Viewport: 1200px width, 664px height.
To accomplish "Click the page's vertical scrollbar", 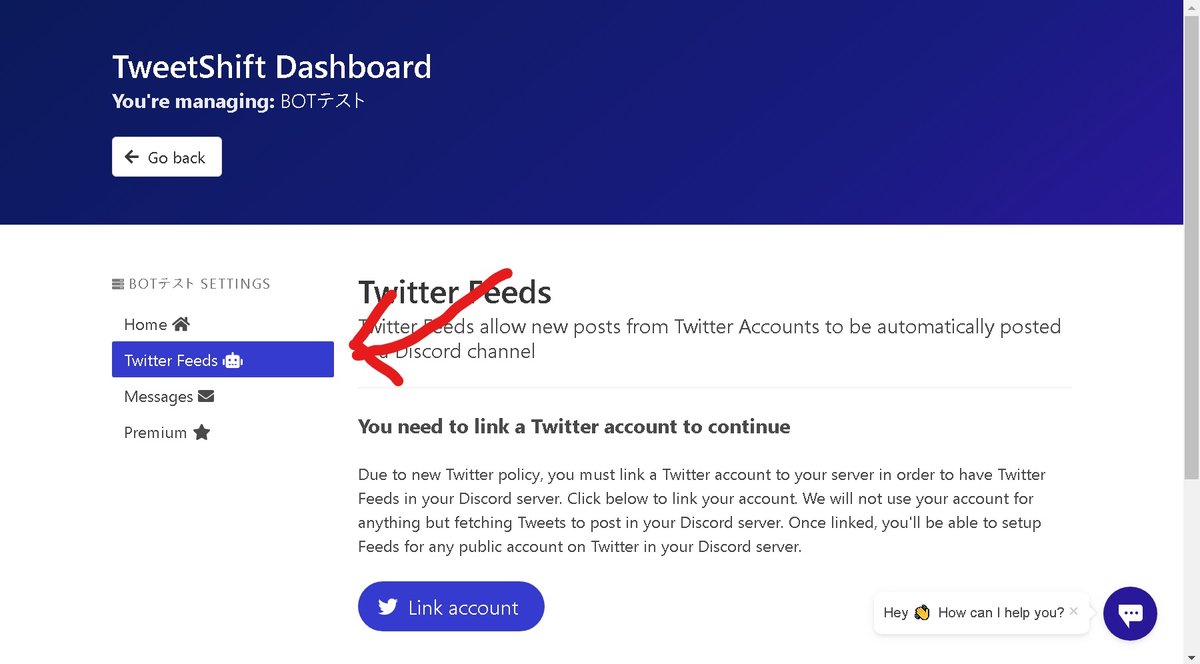I will point(1192,332).
